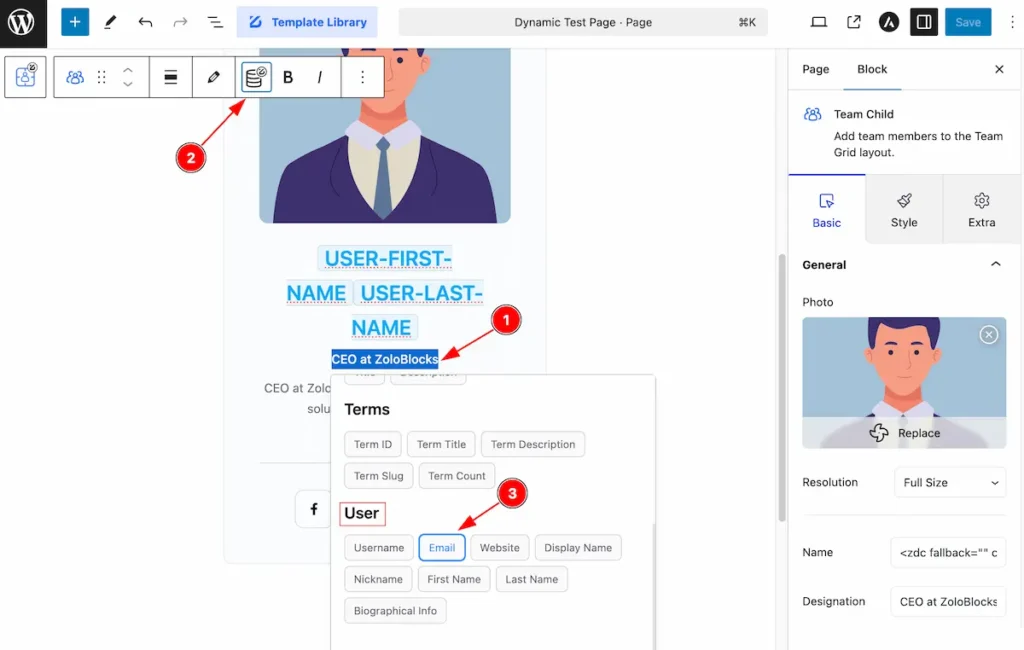Click the Designation input field

click(948, 602)
